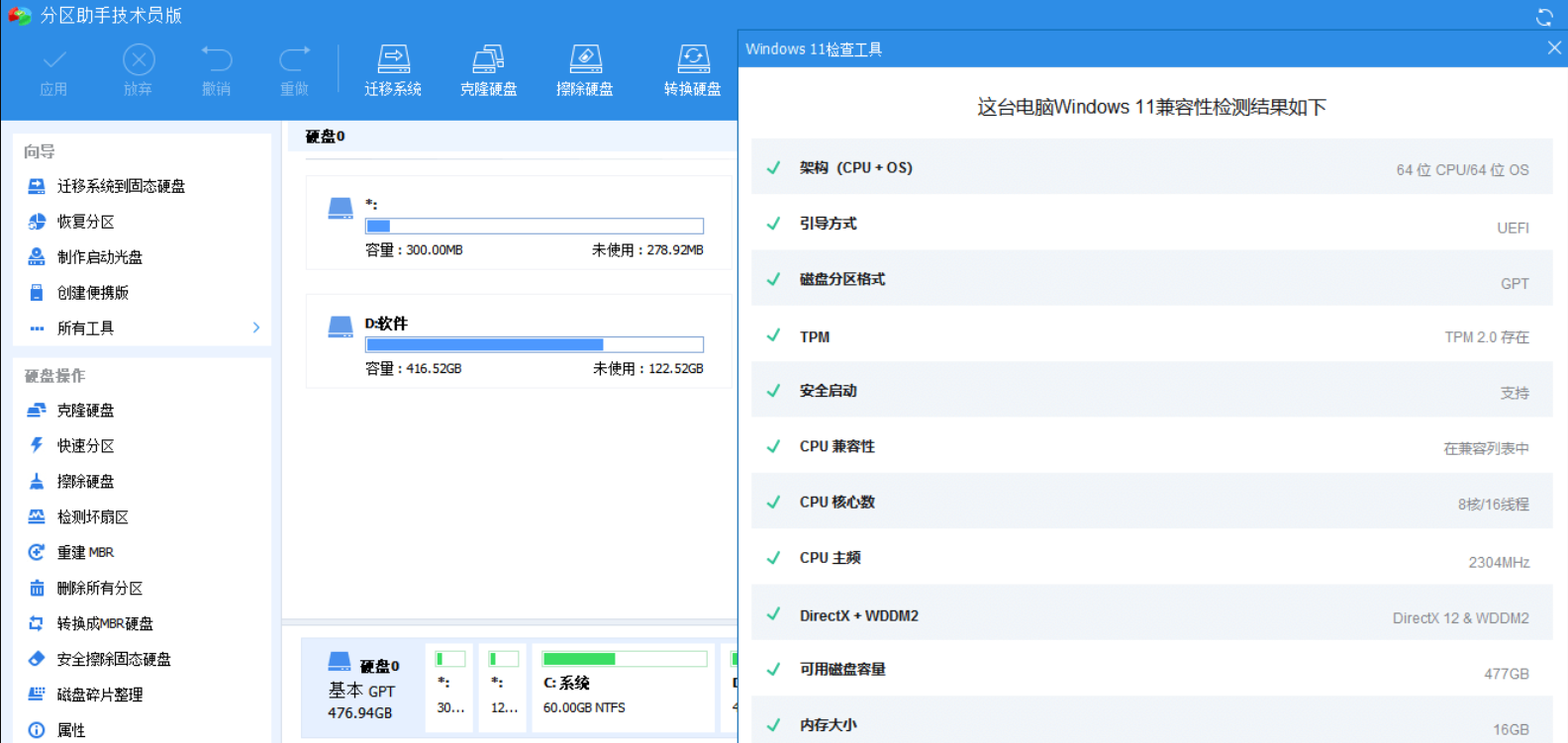Image resolution: width=1568 pixels, height=743 pixels.
Task: Click the 架构 (CPU + OS) row label
Action: 856,168
